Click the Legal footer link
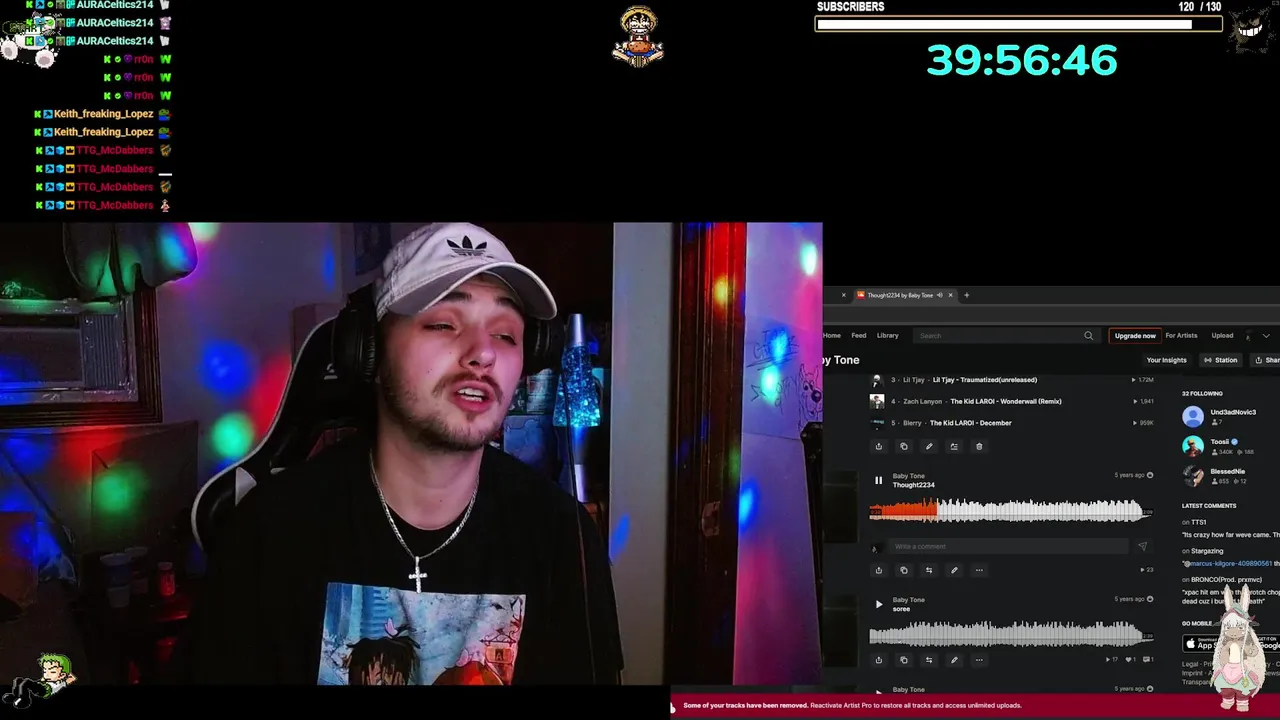This screenshot has width=1280, height=720. pyautogui.click(x=1190, y=664)
